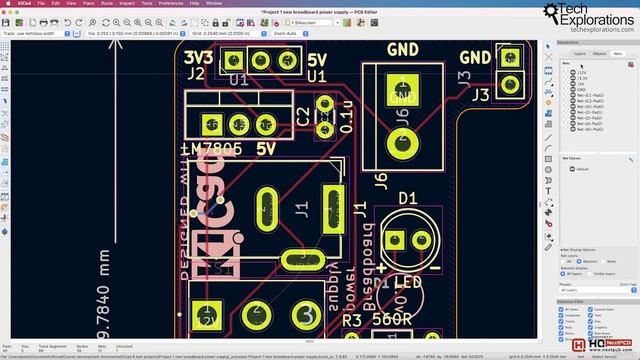This screenshot has height=360, width=640.
Task: Select All layers ratsnest display radio
Action: click(x=563, y=273)
